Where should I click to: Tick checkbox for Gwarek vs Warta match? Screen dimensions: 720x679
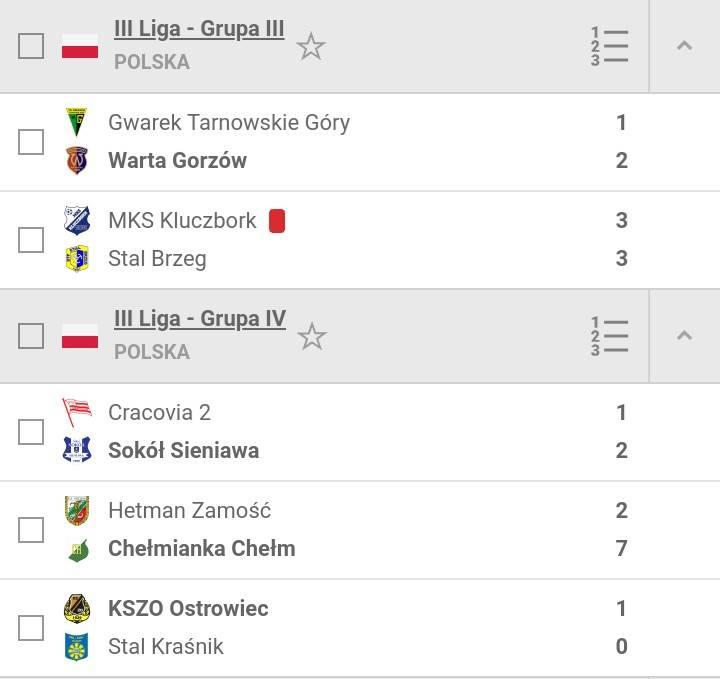click(x=31, y=142)
